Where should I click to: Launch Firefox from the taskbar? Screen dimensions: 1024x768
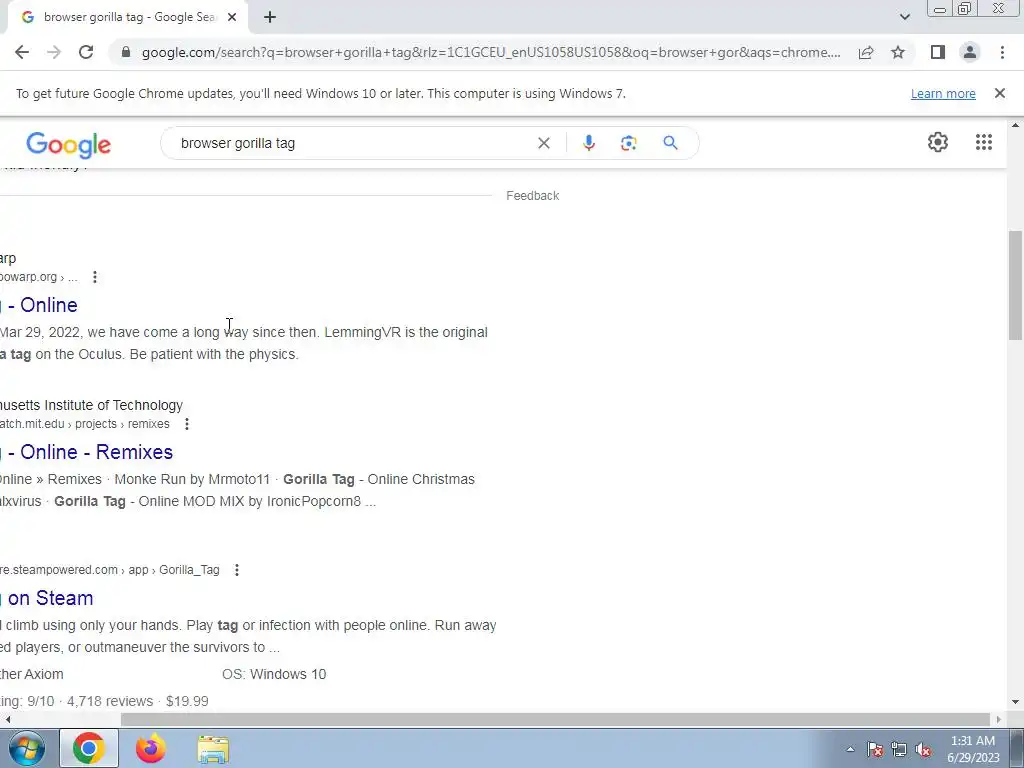pos(151,748)
